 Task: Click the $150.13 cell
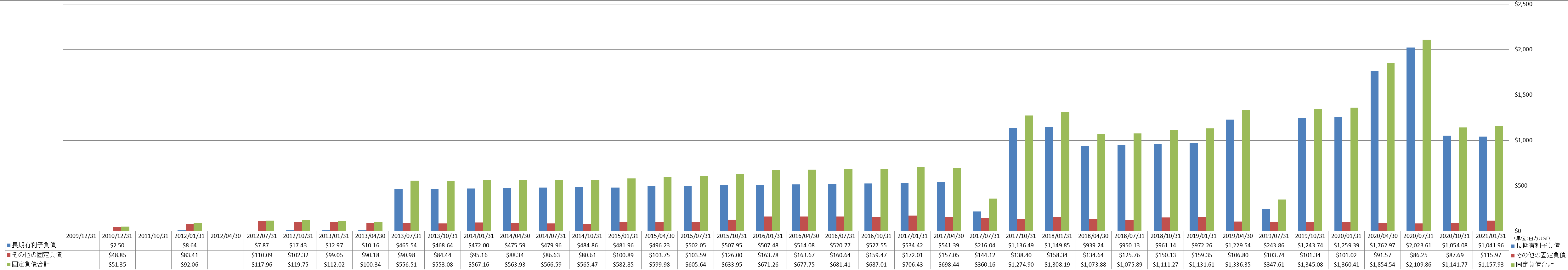(x=1166, y=255)
